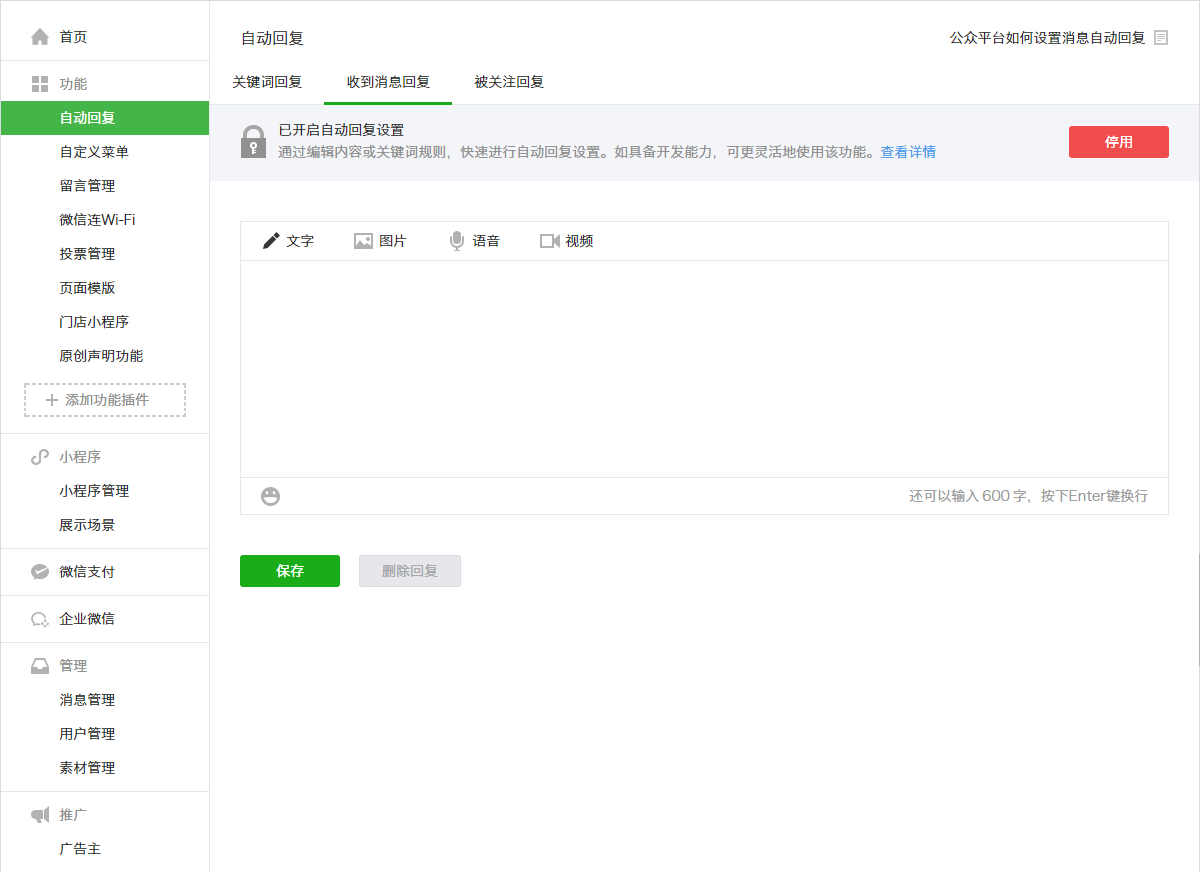
Task: Click the 小程序 section heading text
Action: pyautogui.click(x=80, y=457)
